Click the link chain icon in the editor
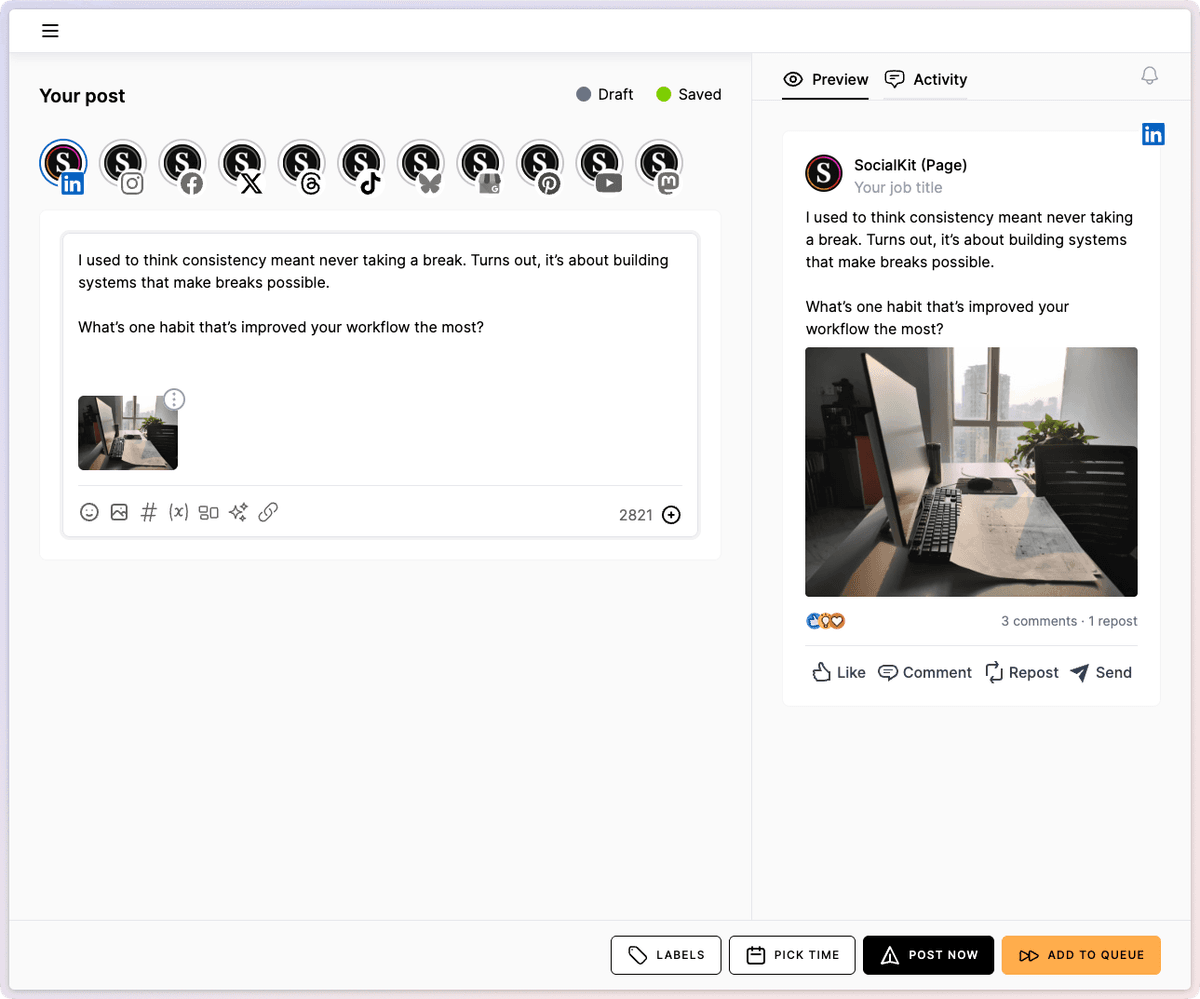 pos(268,513)
